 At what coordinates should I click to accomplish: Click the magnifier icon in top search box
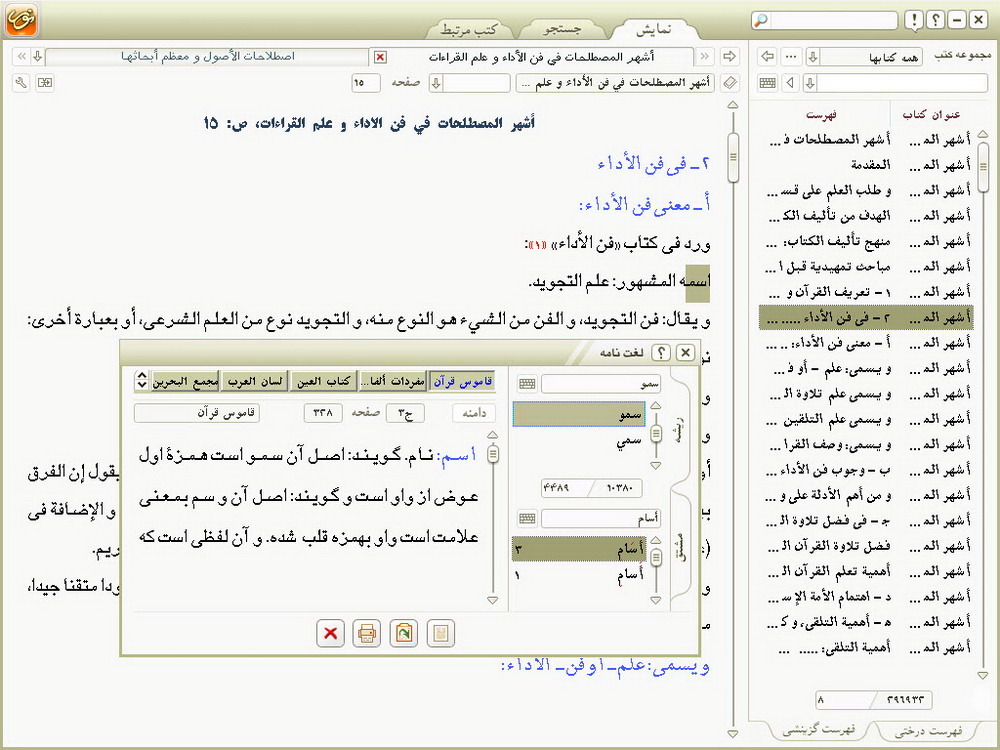(x=761, y=20)
